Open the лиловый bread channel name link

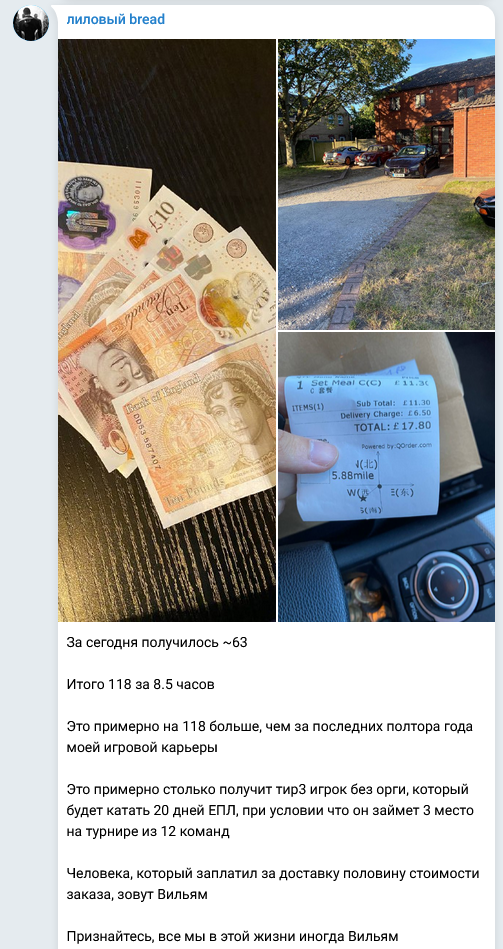click(x=116, y=19)
